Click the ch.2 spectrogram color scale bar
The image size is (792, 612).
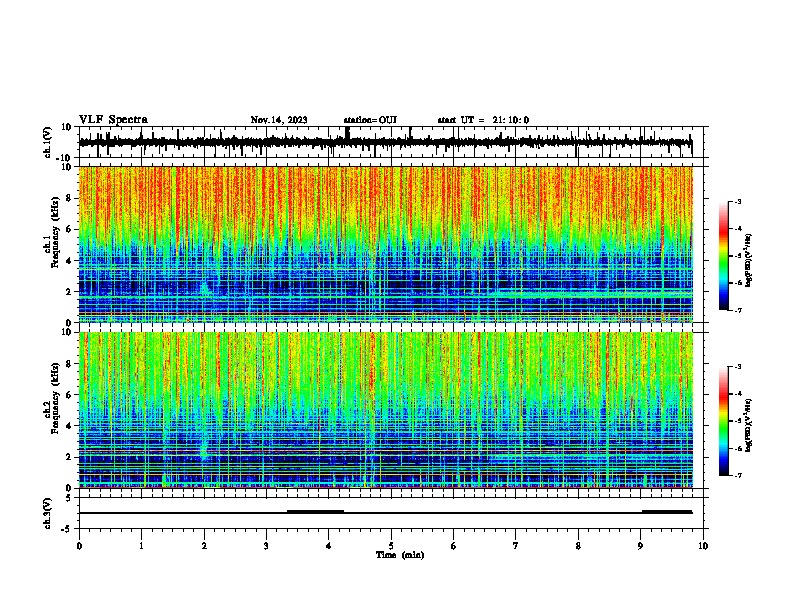coord(724,421)
